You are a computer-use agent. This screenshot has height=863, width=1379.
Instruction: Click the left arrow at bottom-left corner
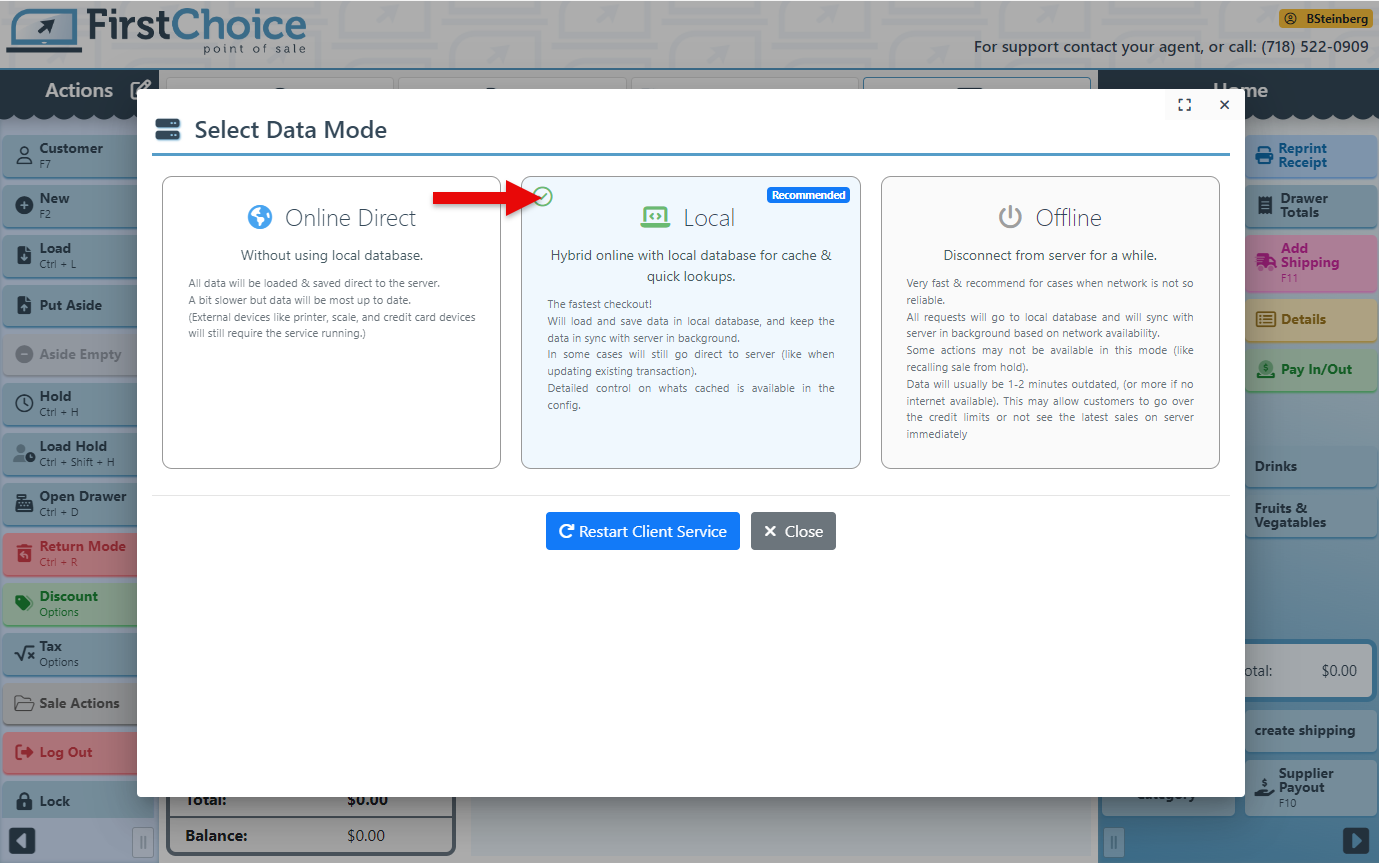22,840
